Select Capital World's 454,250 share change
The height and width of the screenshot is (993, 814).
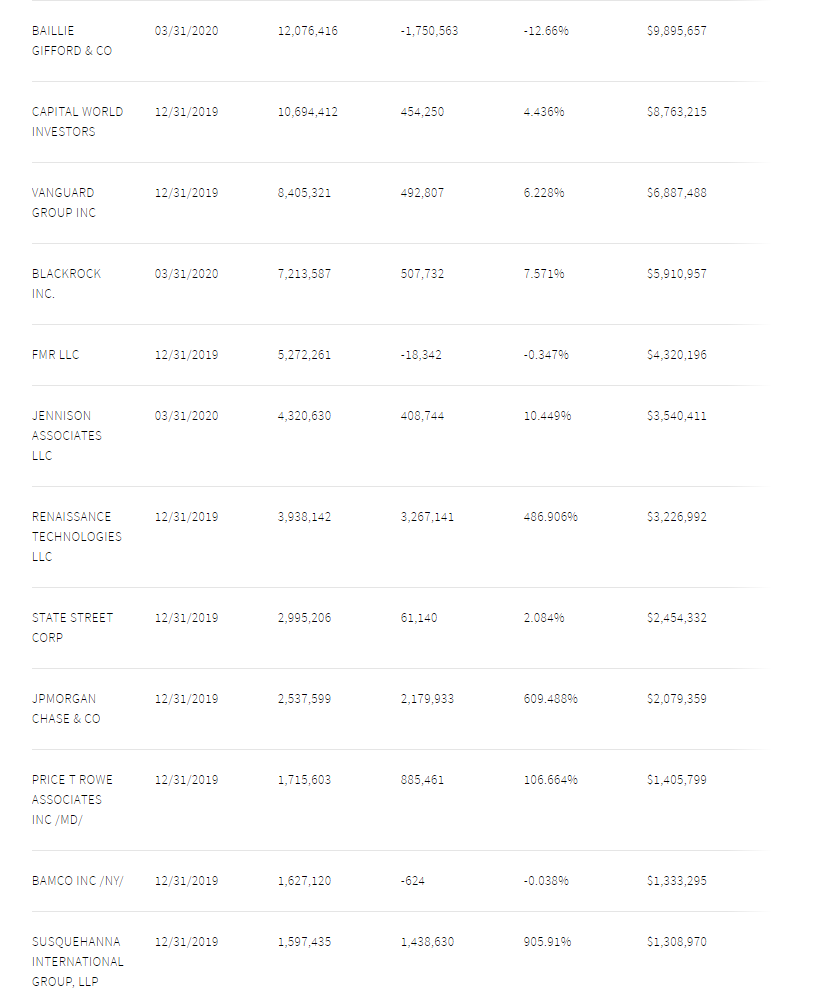[x=422, y=112]
